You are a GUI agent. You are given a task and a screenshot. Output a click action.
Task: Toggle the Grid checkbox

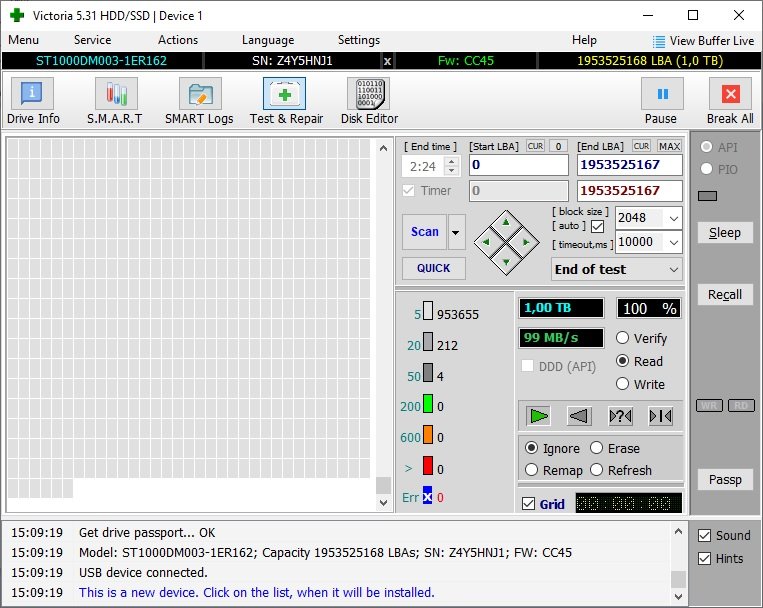click(528, 504)
